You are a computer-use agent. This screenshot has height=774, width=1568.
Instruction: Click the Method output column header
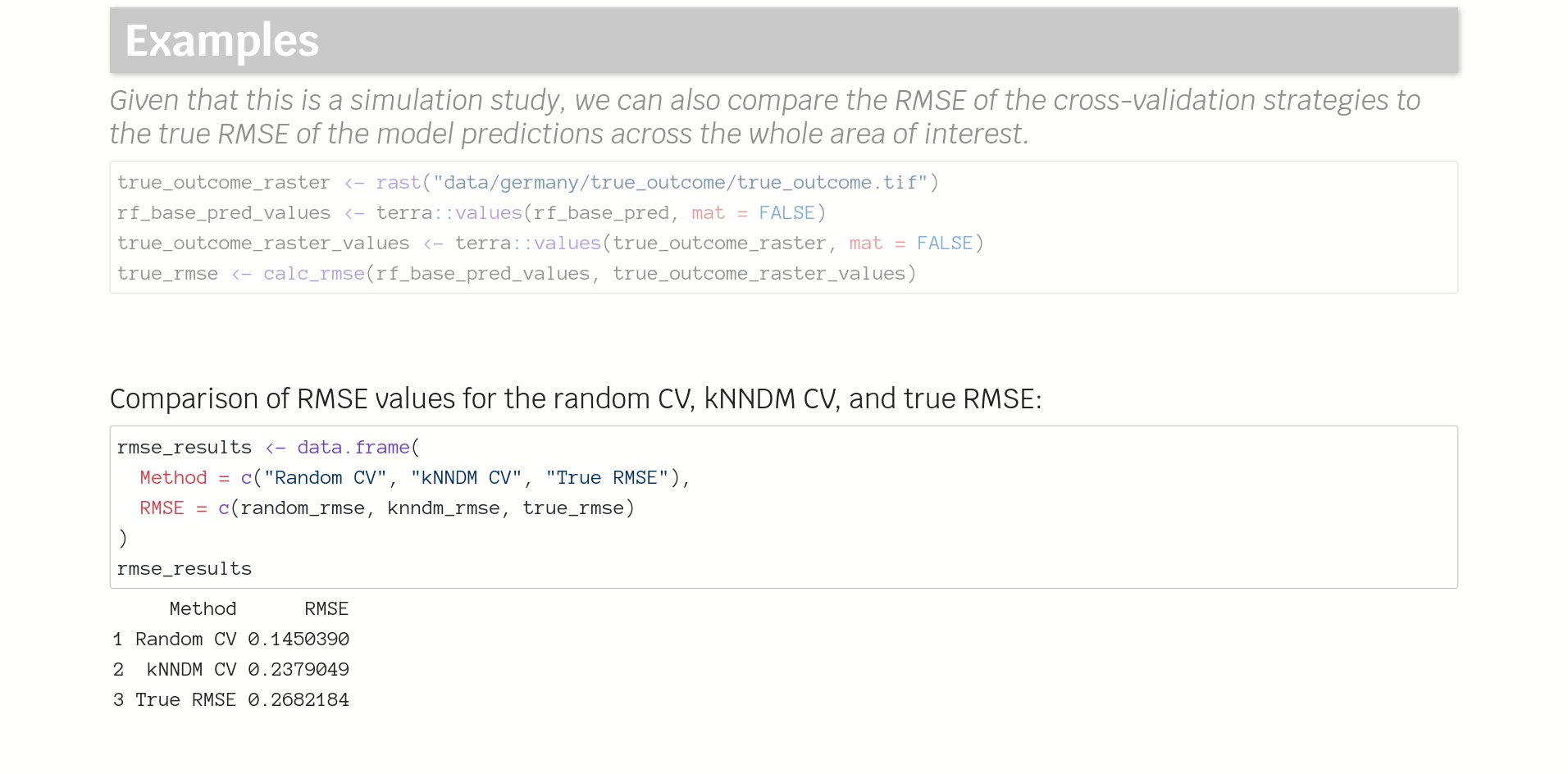point(203,608)
